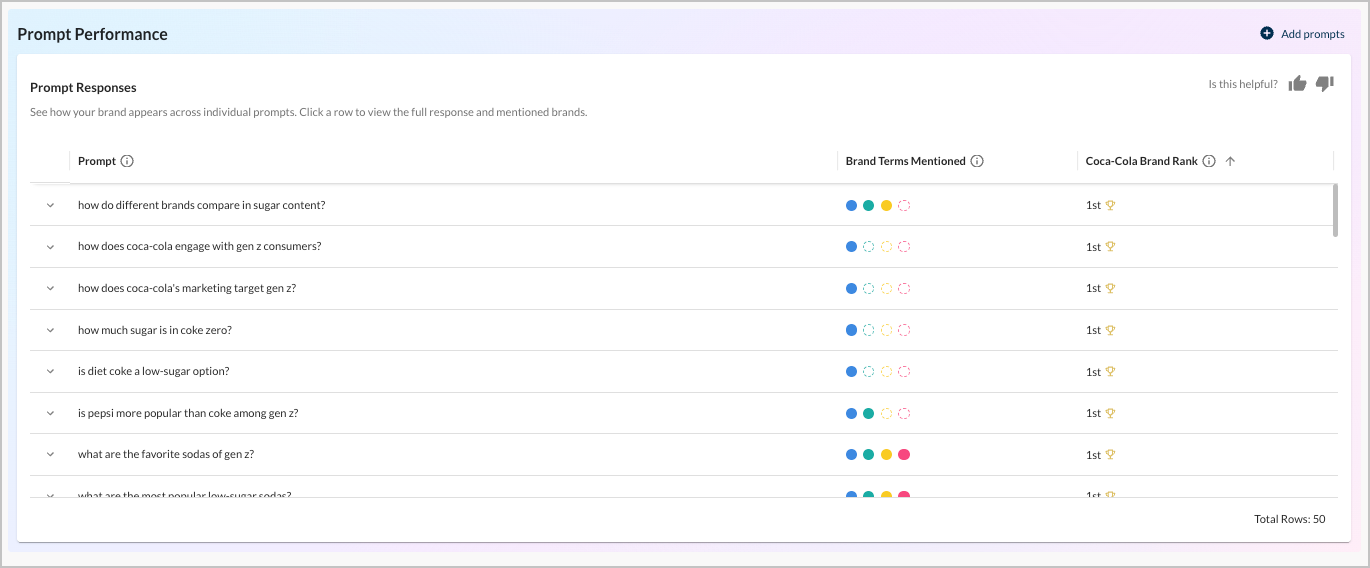
Task: Click the Total Rows: 50 label
Action: point(1289,519)
